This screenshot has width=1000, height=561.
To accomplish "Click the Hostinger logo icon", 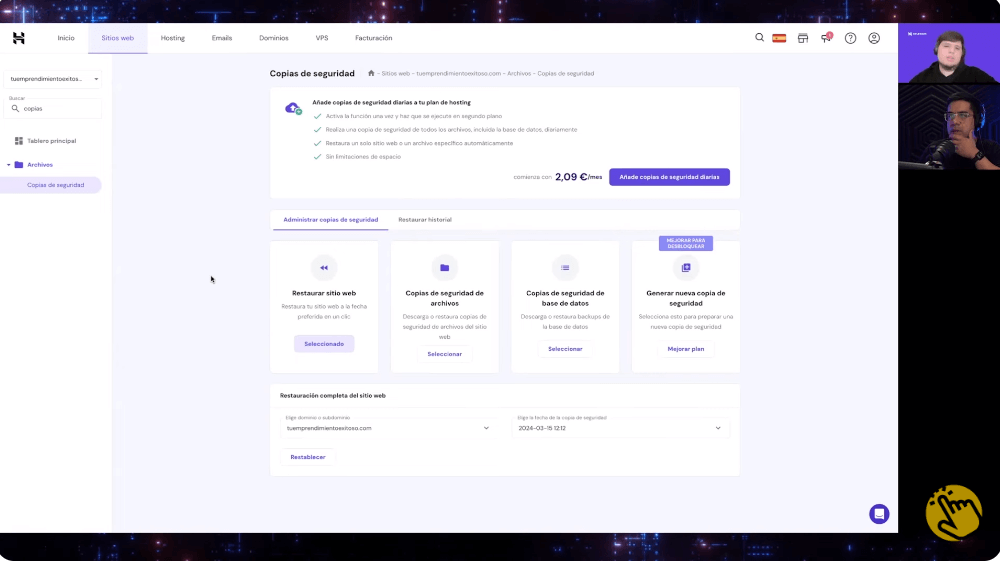I will tap(18, 38).
